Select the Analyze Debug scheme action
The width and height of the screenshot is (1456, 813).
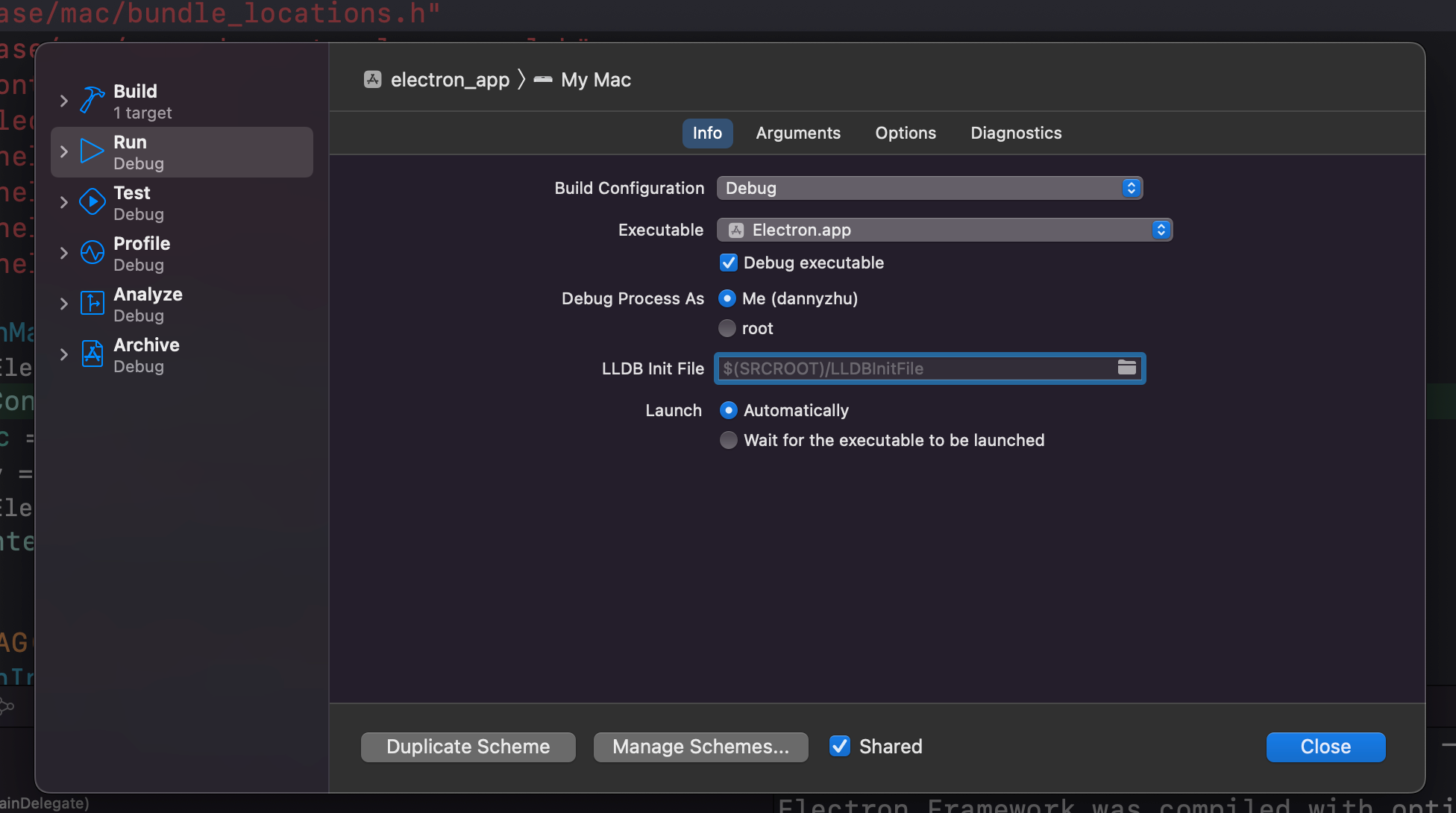182,304
